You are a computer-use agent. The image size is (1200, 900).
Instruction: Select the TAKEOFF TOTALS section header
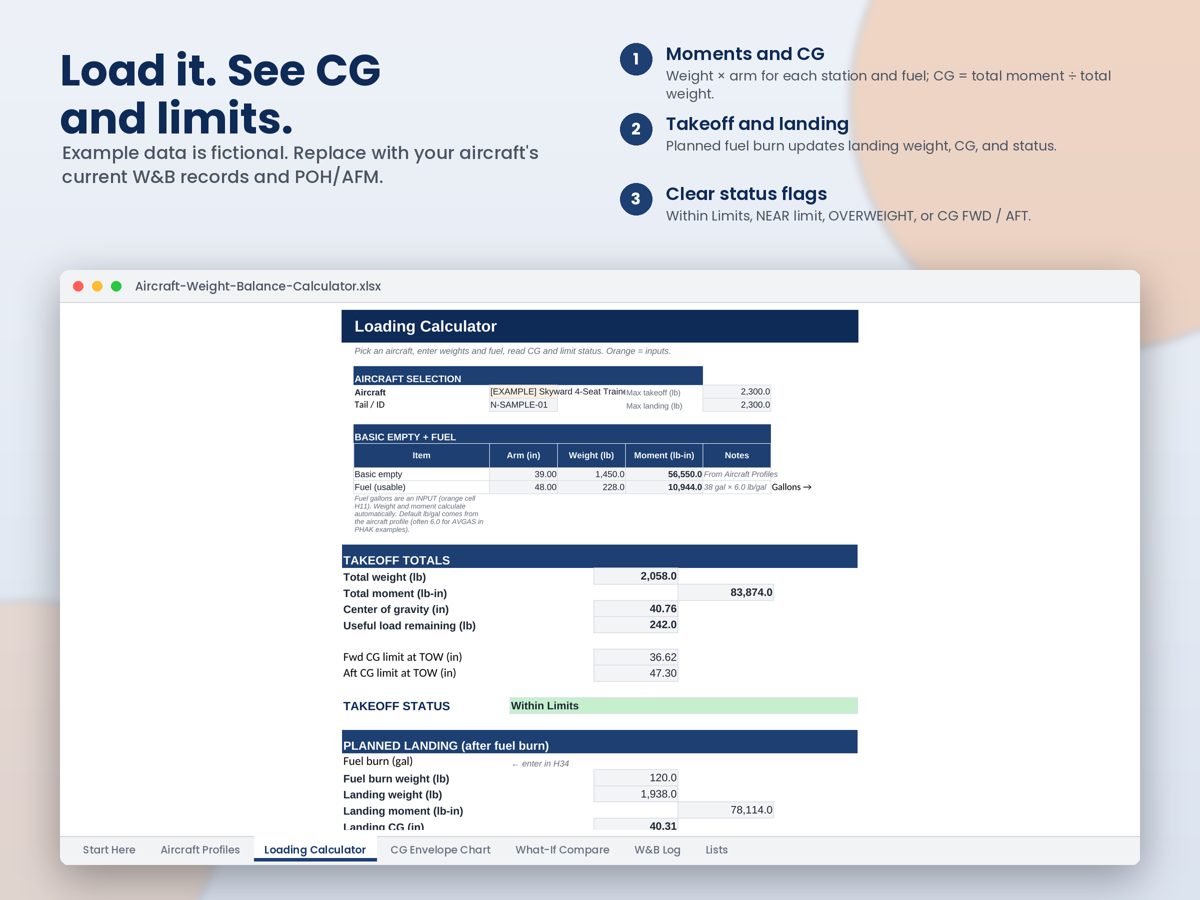pos(600,557)
